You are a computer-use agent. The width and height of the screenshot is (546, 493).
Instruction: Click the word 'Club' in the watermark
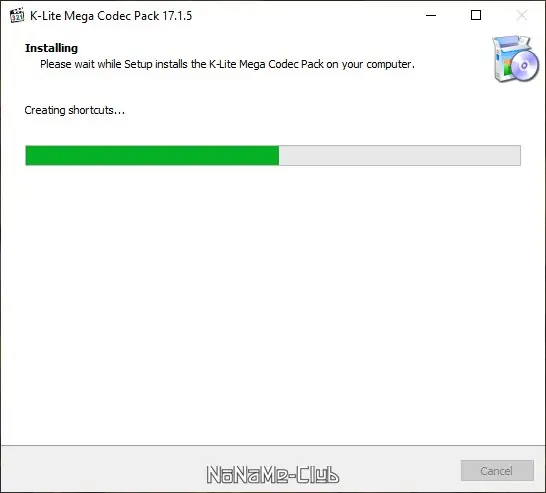318,475
